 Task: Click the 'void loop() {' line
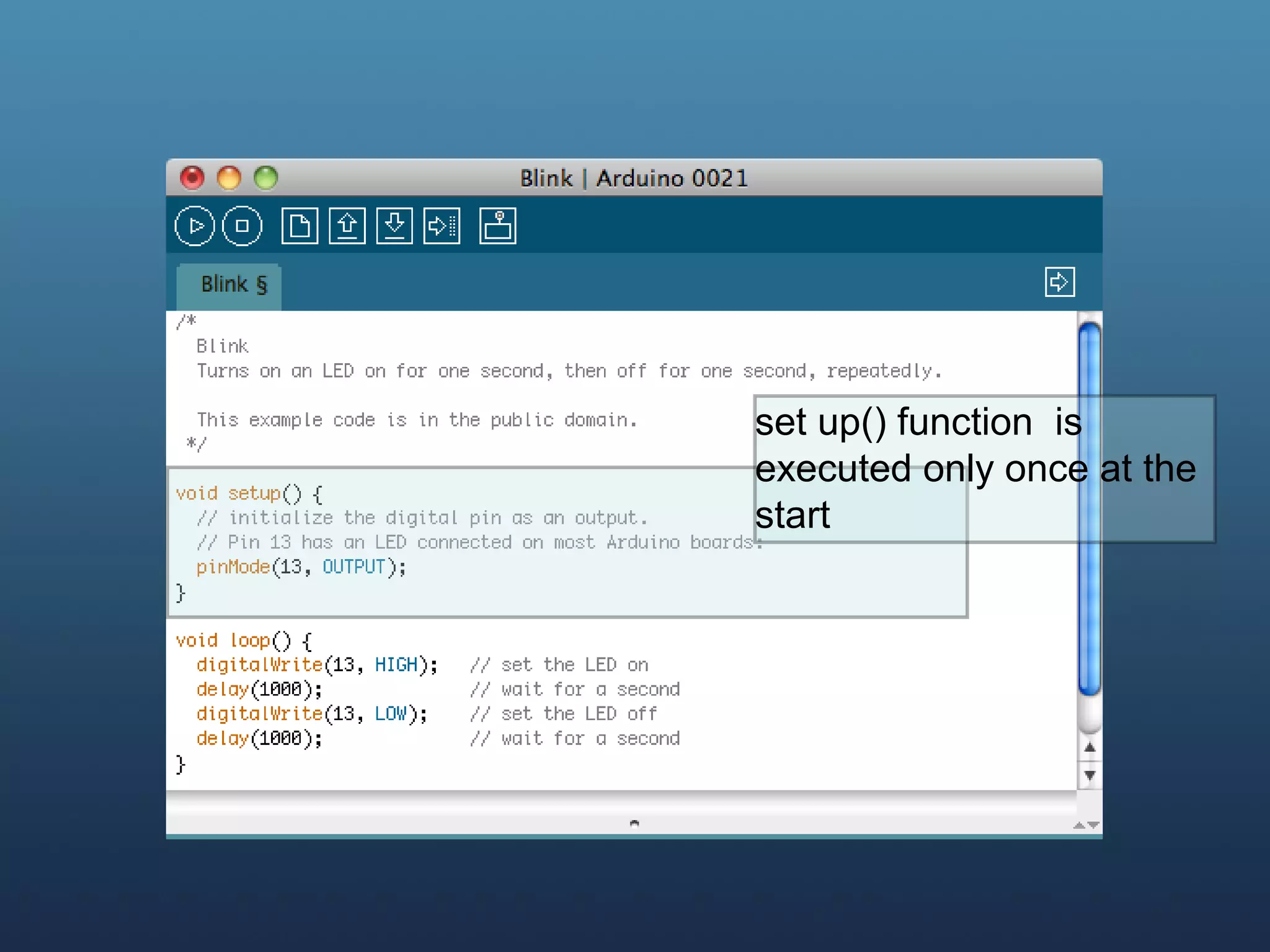point(244,641)
